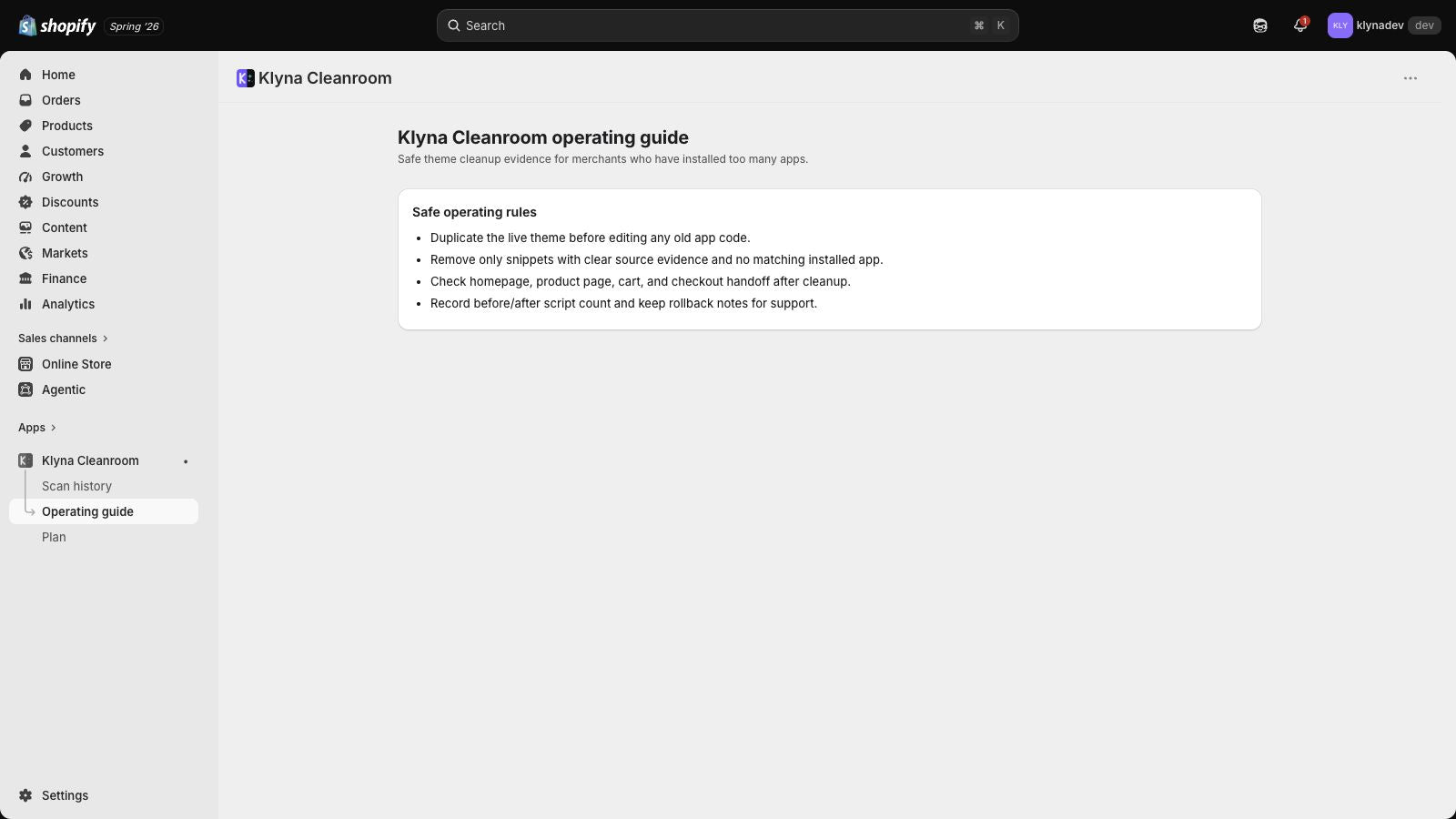Click the Shopify logo

(57, 25)
